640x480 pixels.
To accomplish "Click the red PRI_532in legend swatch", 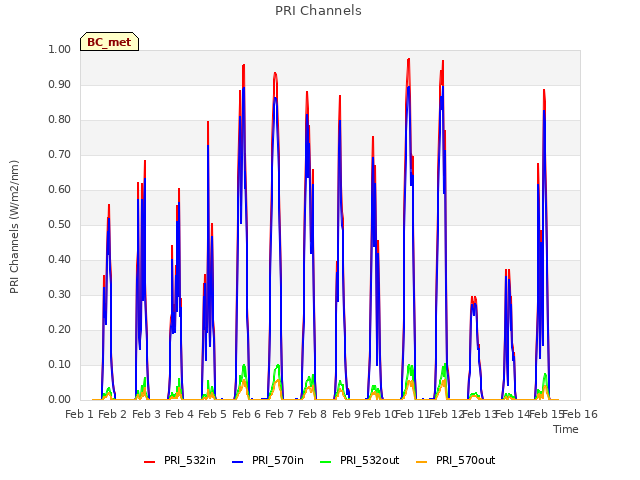I will [x=149, y=462].
